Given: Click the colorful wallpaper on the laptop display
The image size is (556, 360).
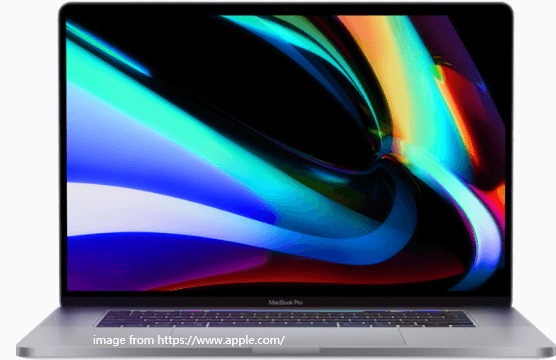Looking at the screenshot, I should click(x=286, y=153).
